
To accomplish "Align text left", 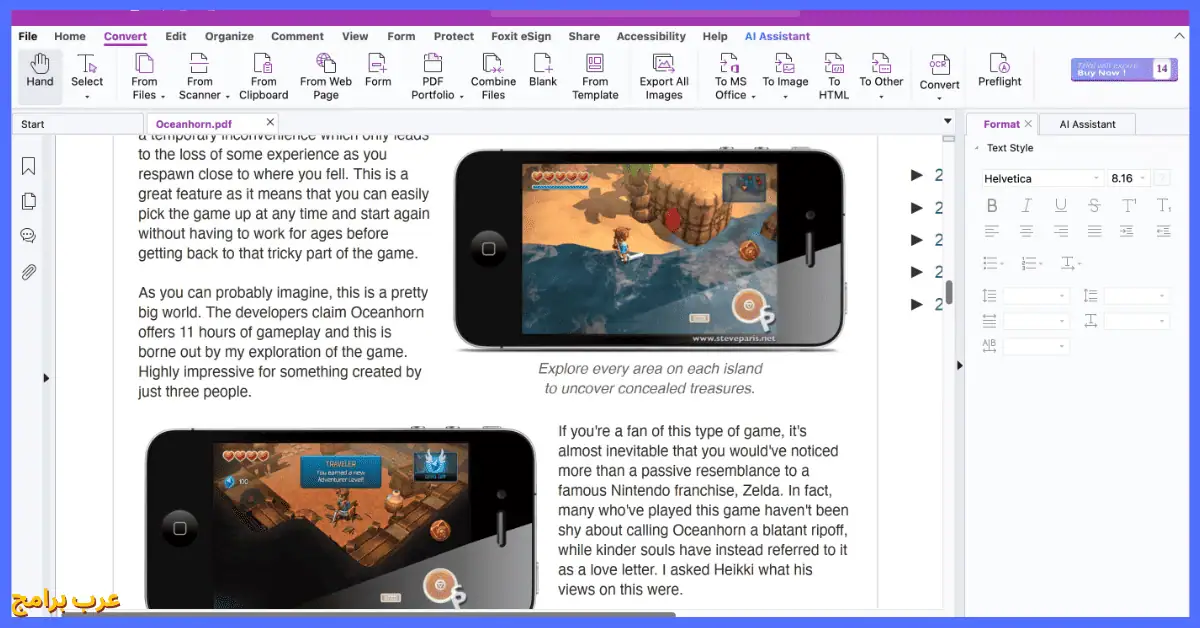I will 992,231.
